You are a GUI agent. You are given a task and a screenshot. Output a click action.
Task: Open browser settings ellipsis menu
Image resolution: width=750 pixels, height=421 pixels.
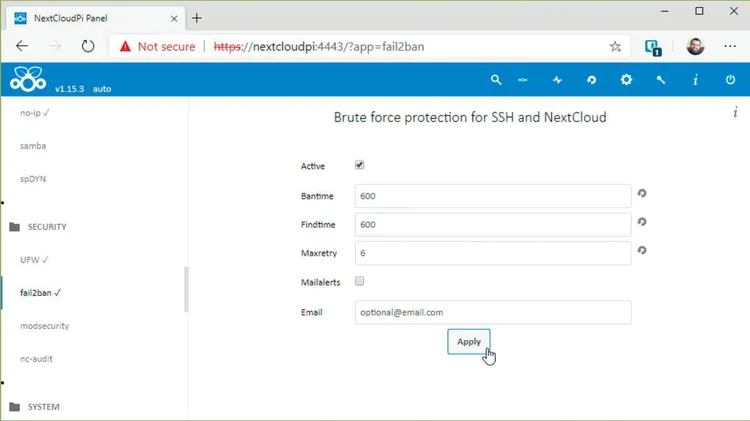(730, 46)
